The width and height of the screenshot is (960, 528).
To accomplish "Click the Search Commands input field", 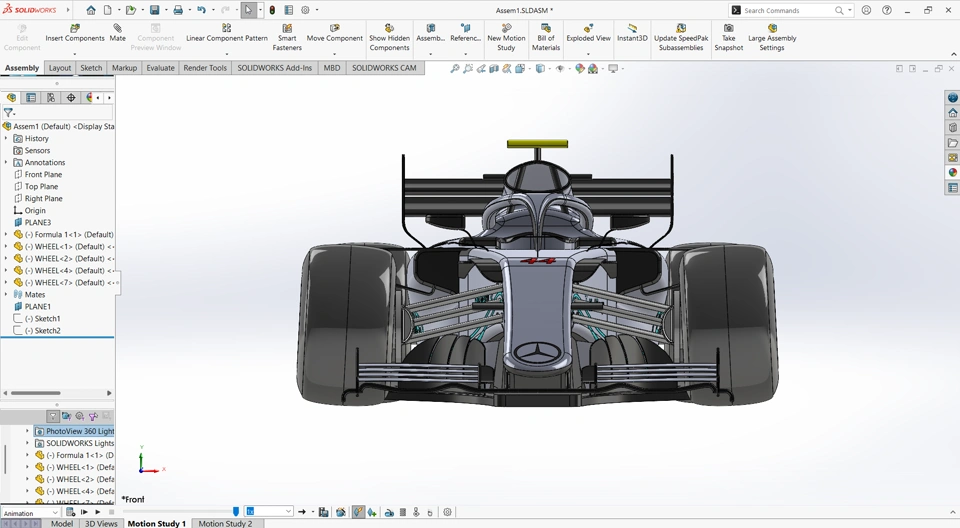I will pos(788,10).
